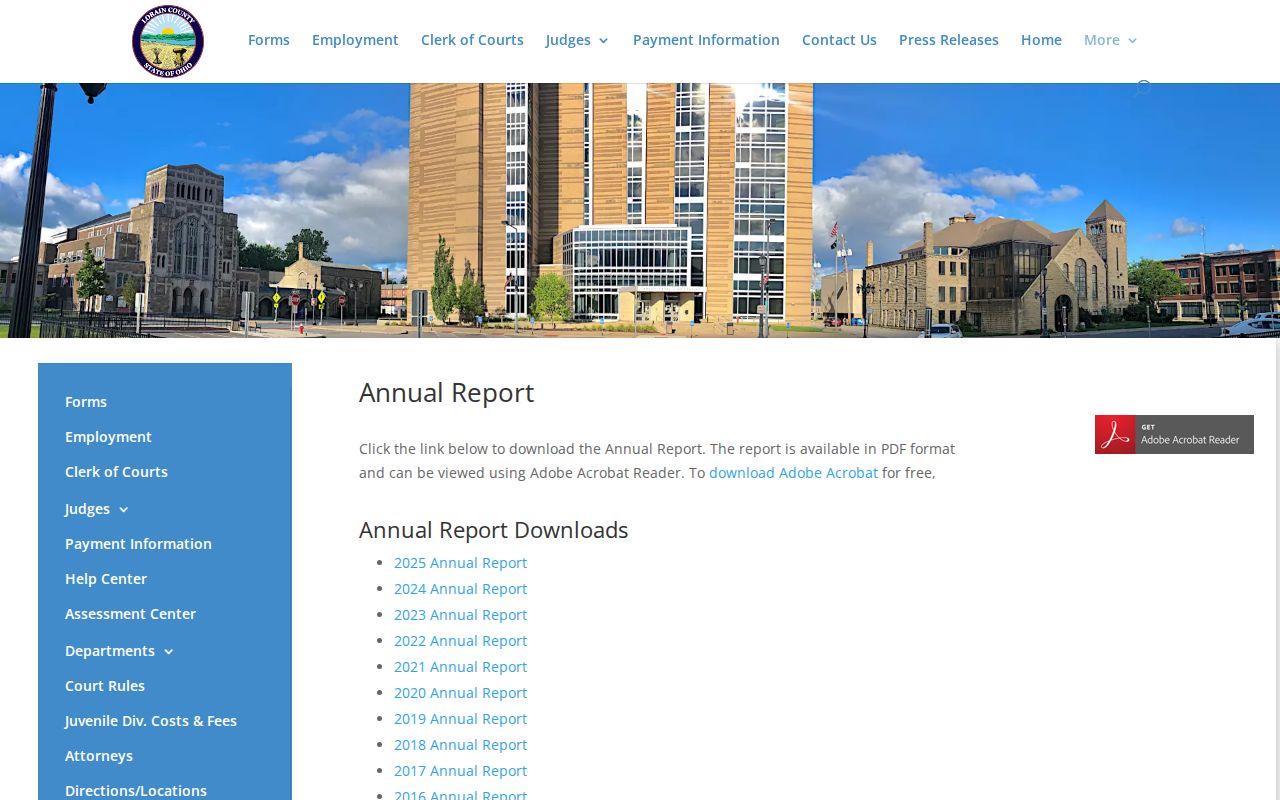The image size is (1280, 800).
Task: Open Clerk of Courts in the sidebar
Action: coord(116,472)
